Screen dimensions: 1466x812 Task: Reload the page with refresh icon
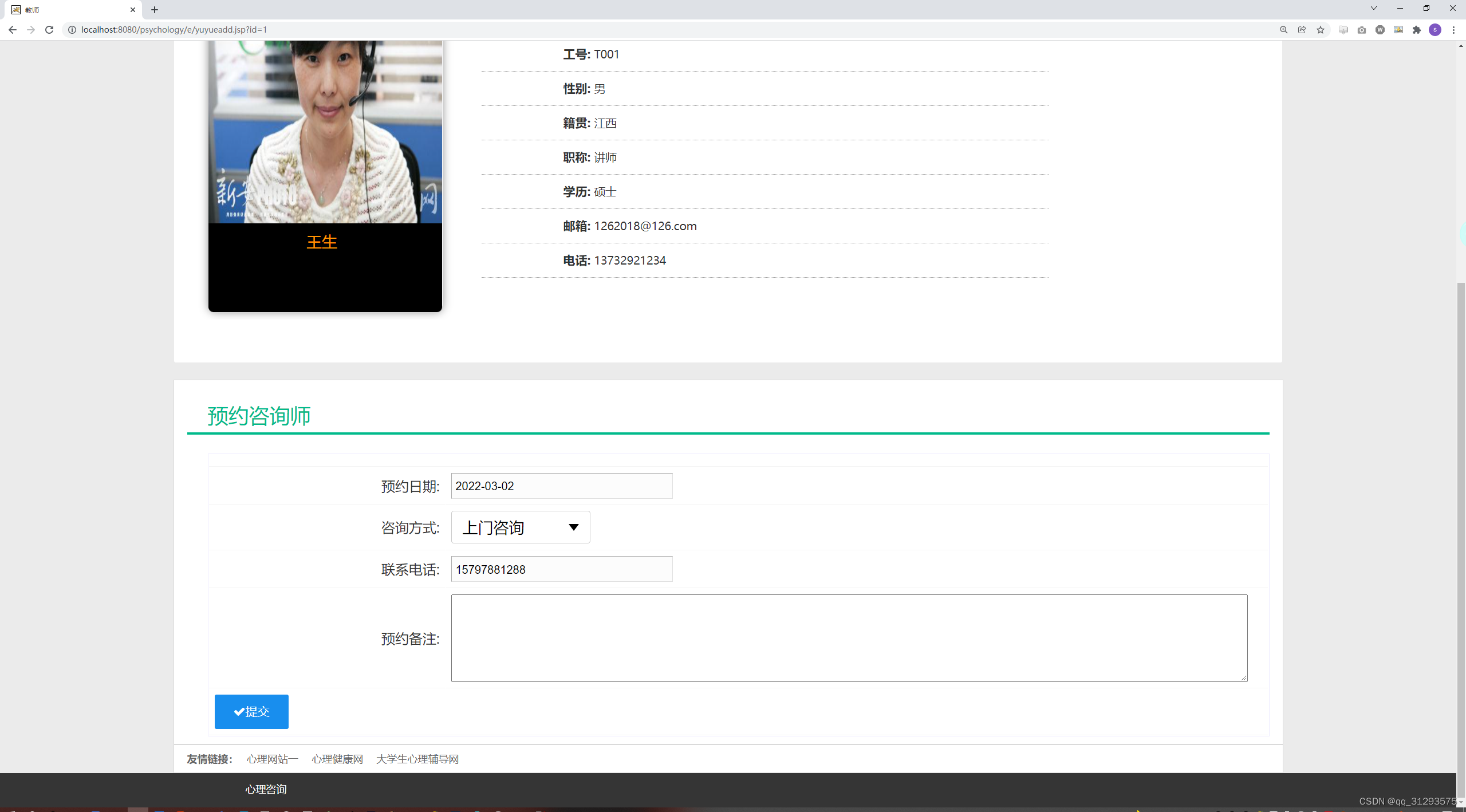(49, 30)
